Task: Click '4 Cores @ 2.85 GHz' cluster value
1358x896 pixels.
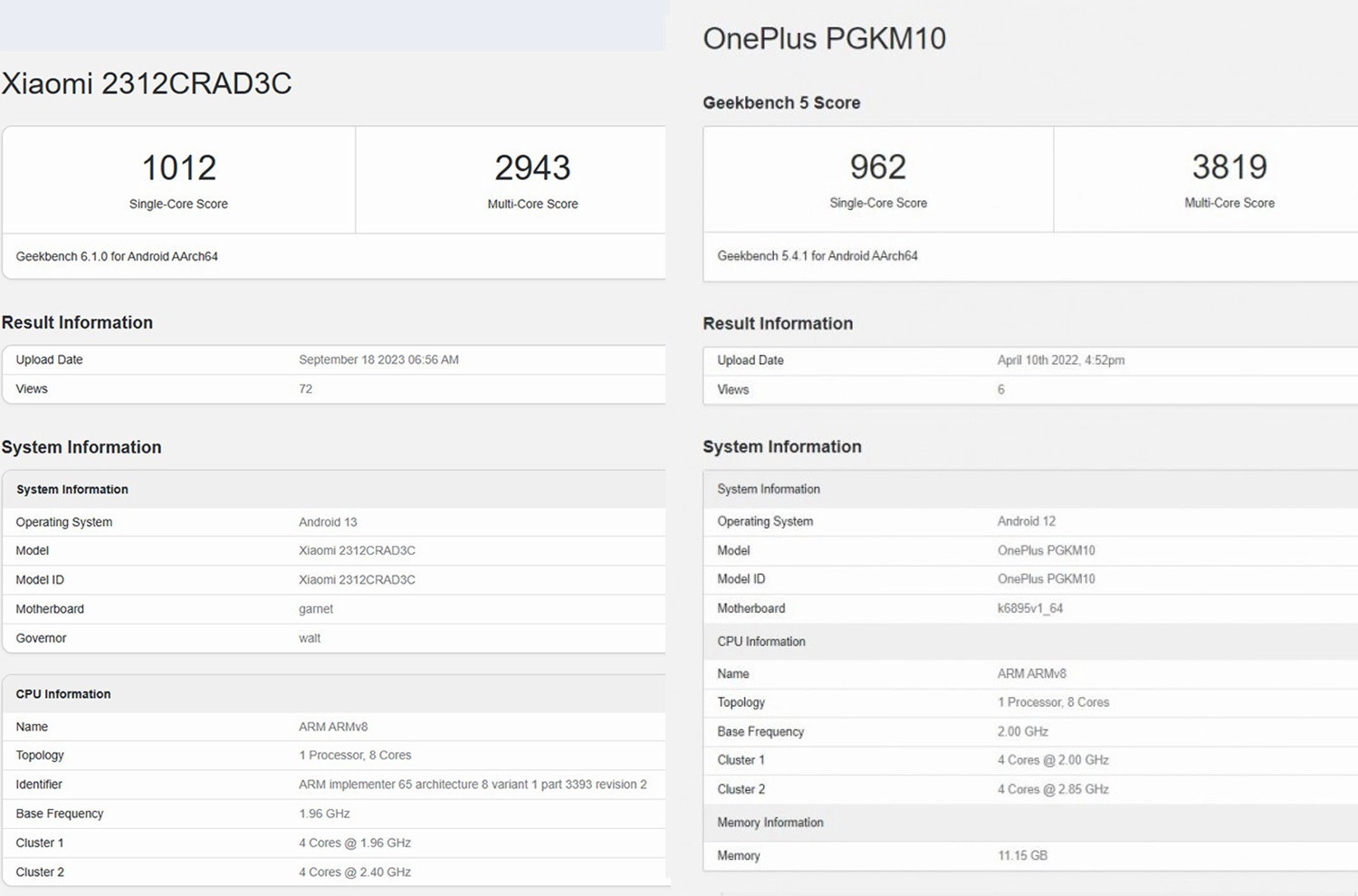Action: click(1053, 789)
